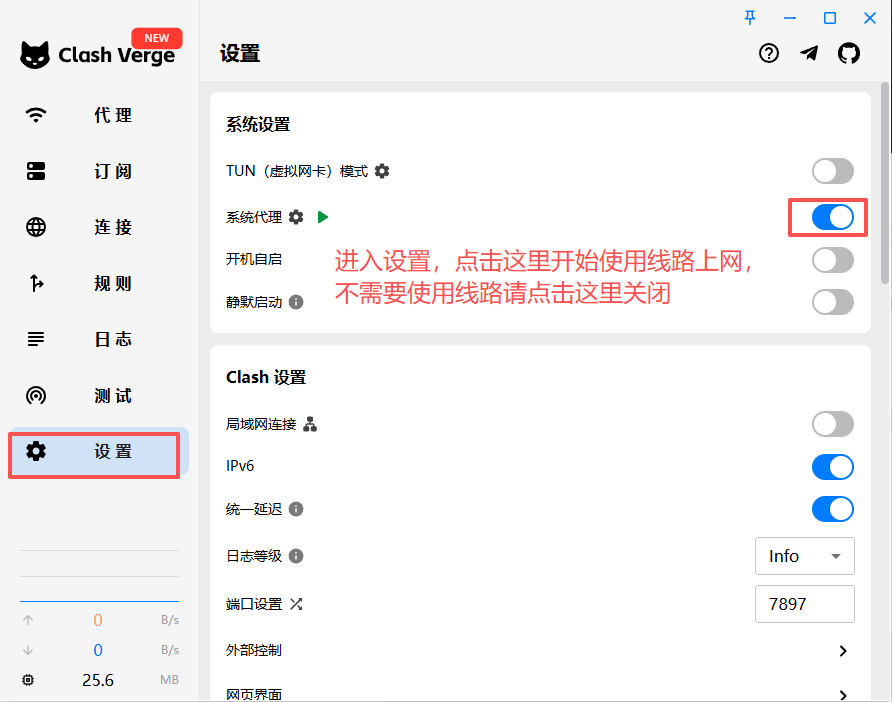Click the port number field showing 7897

pyautogui.click(x=804, y=604)
